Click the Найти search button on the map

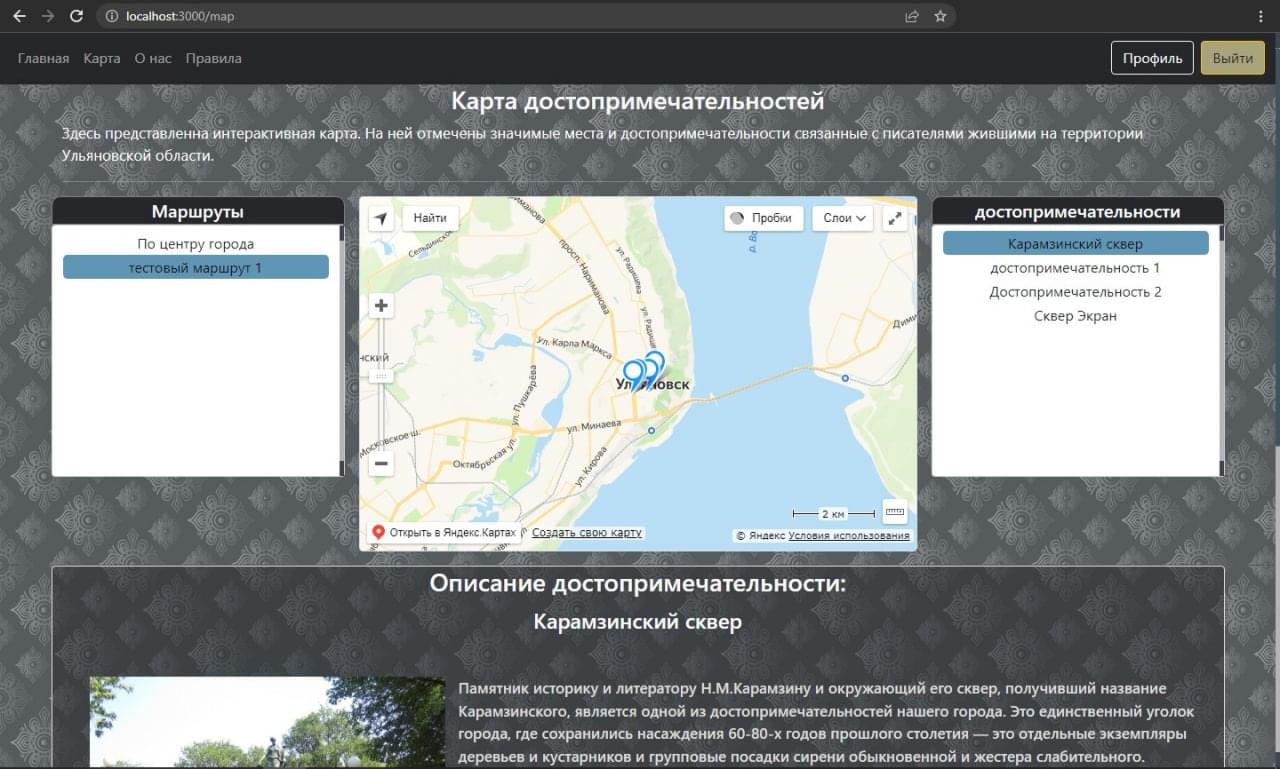[430, 218]
